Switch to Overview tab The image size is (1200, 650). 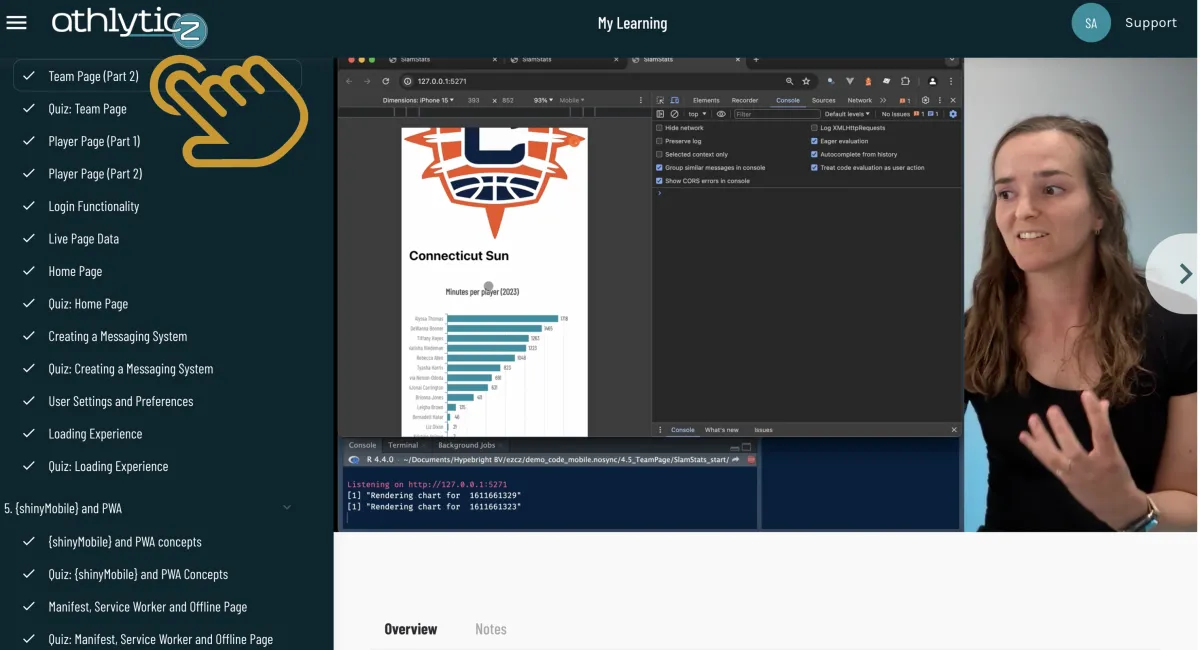411,629
